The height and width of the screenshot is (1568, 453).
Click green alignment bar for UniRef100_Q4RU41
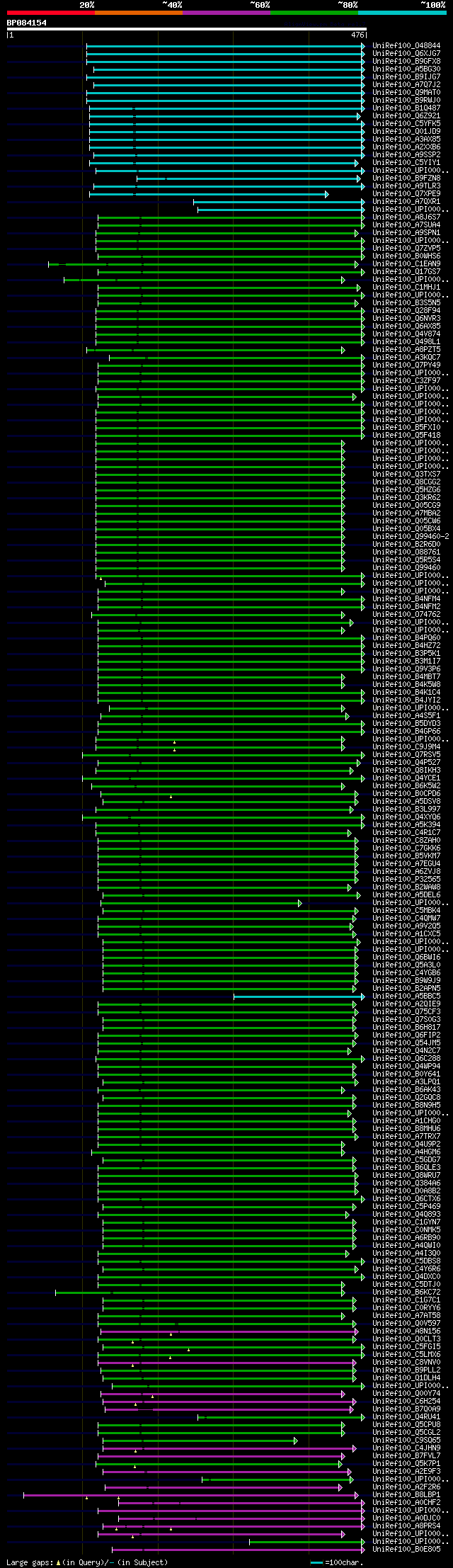tap(281, 1417)
